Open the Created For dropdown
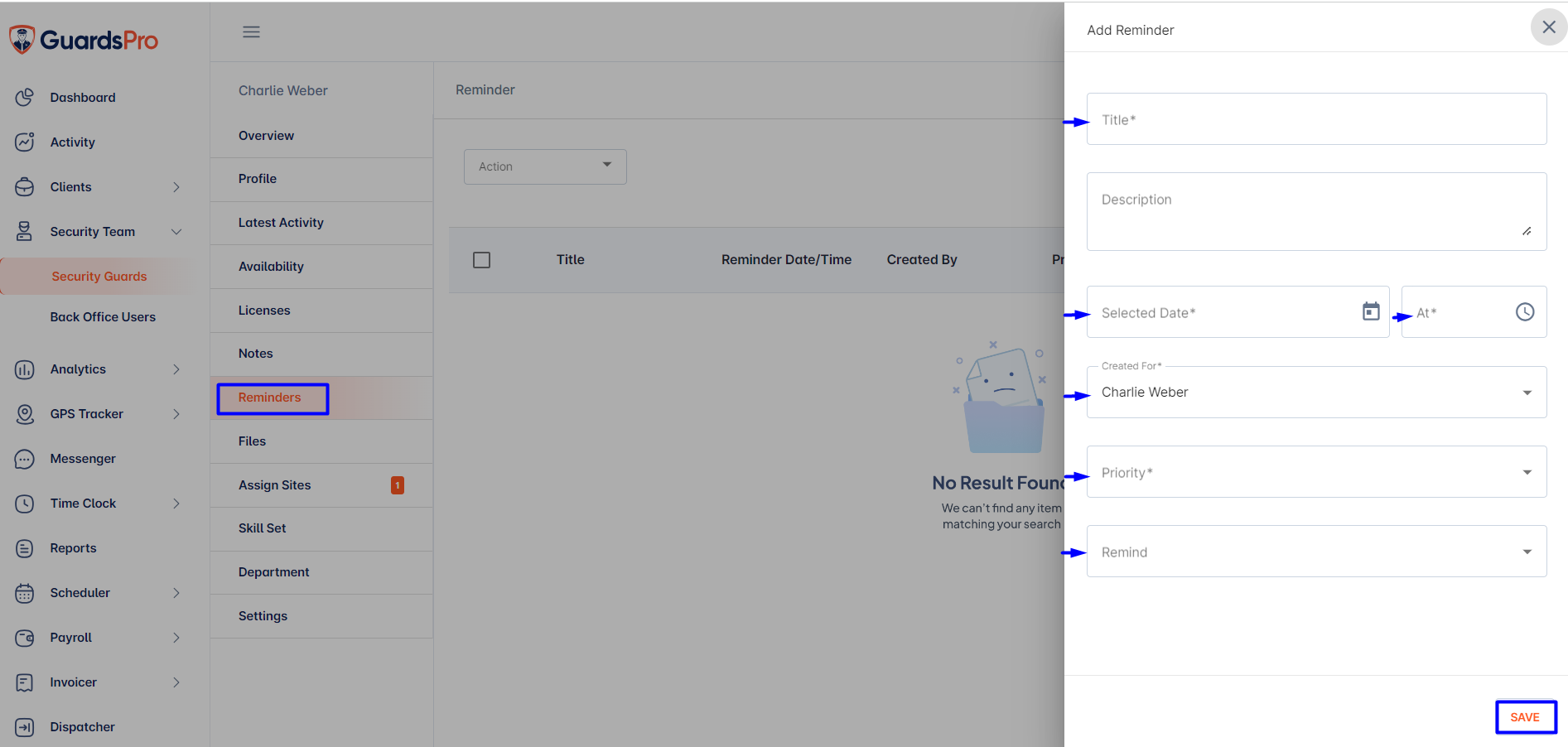1568x747 pixels. (x=1316, y=393)
